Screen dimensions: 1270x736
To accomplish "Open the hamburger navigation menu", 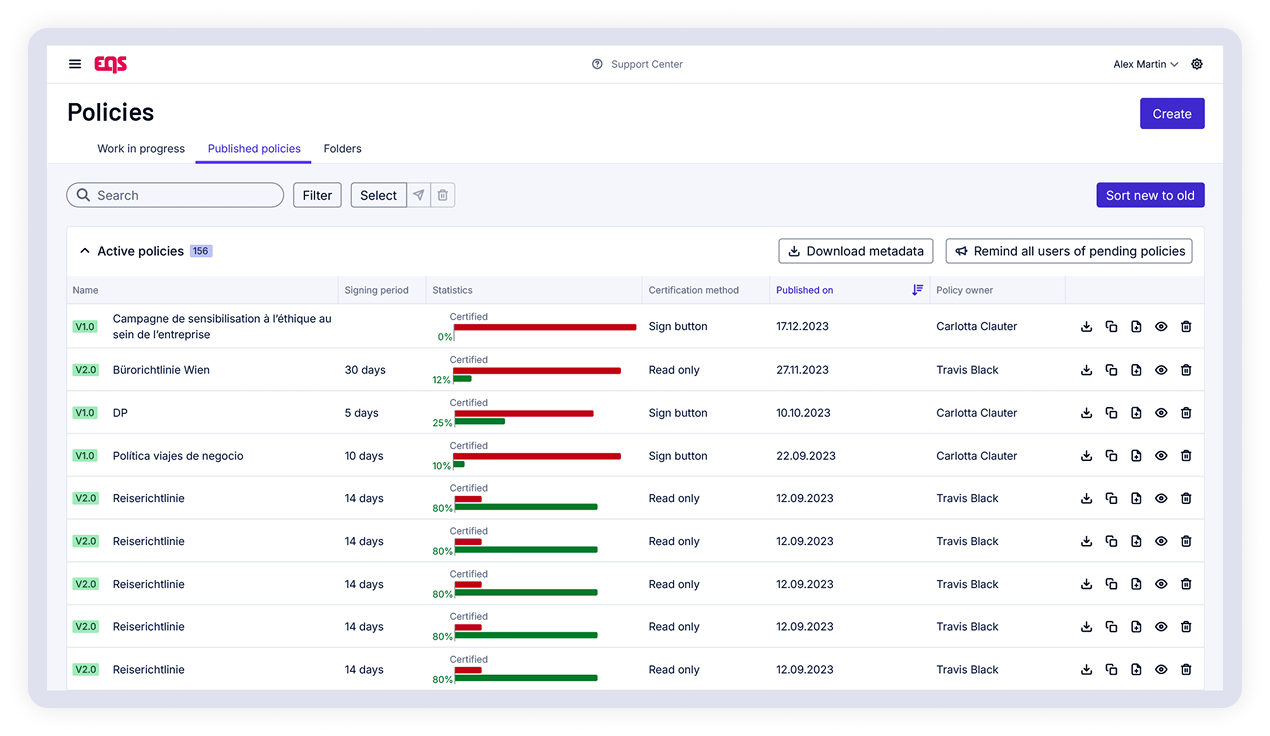I will [x=75, y=64].
